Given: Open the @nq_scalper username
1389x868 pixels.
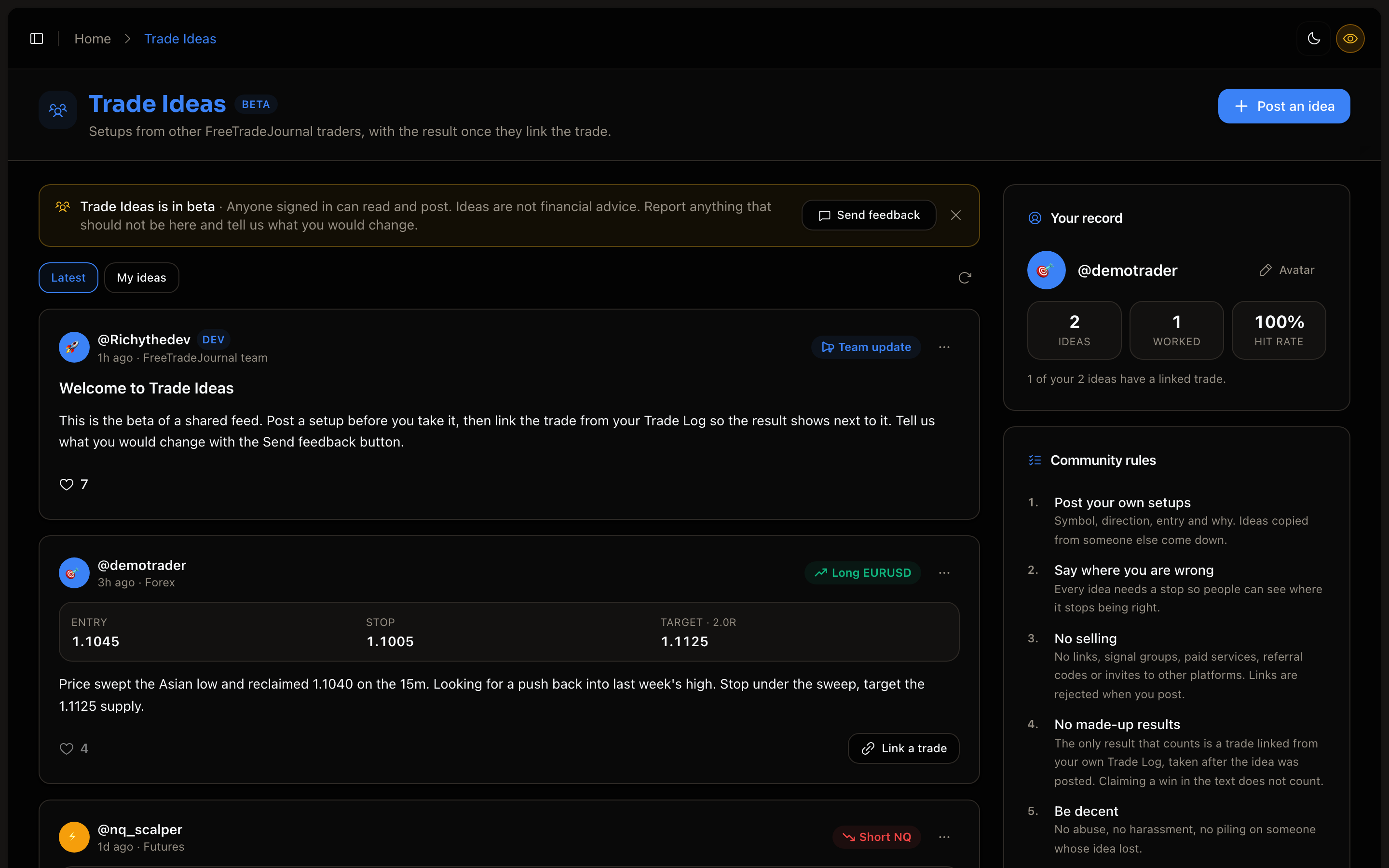Looking at the screenshot, I should coord(140,829).
